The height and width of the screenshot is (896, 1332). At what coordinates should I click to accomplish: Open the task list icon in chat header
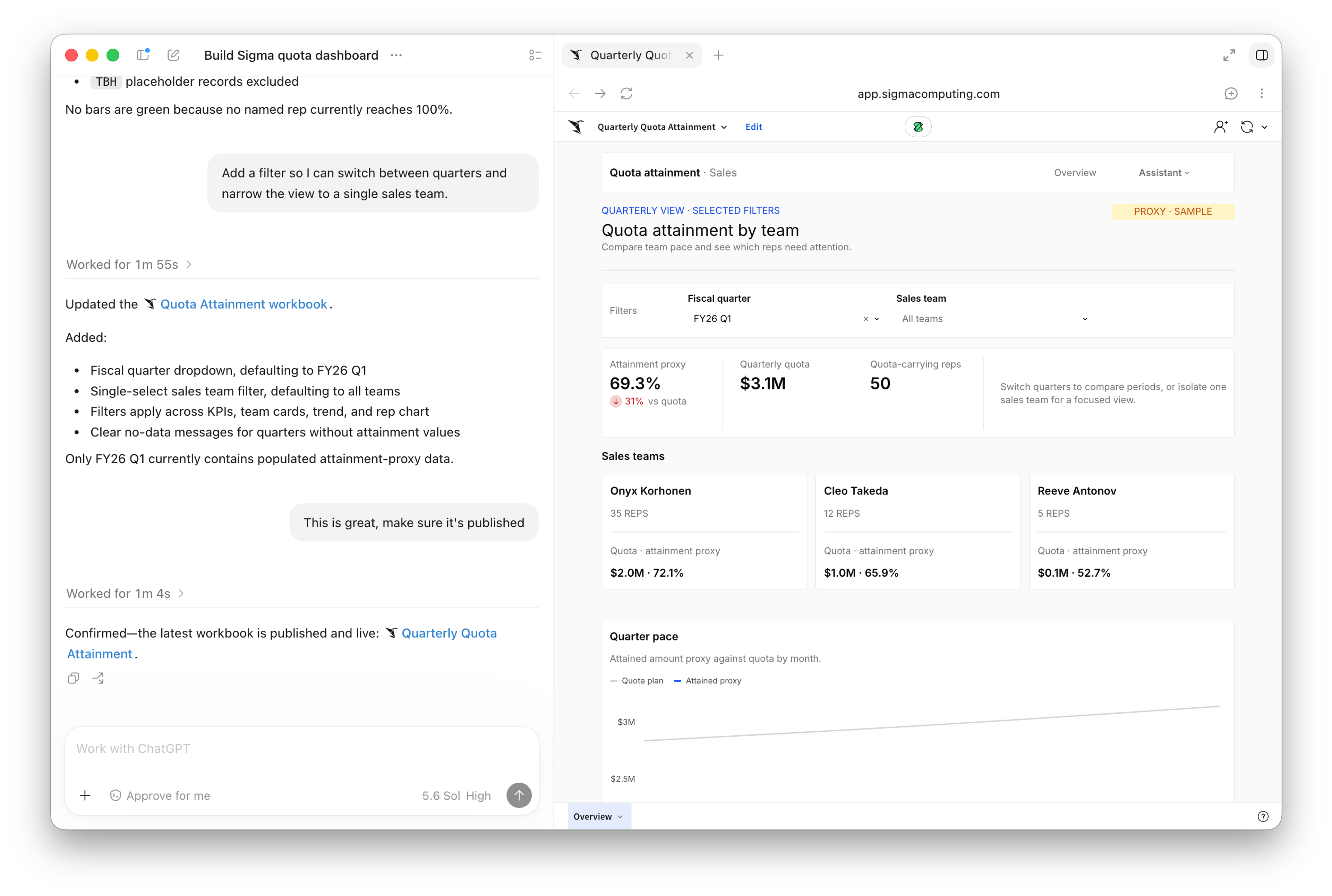point(535,55)
